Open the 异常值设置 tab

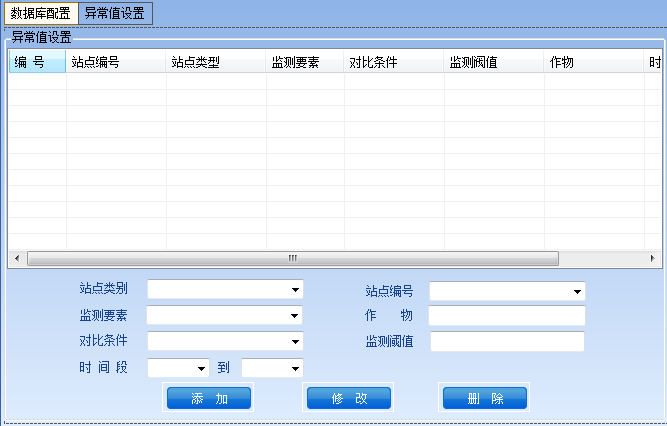coord(114,14)
